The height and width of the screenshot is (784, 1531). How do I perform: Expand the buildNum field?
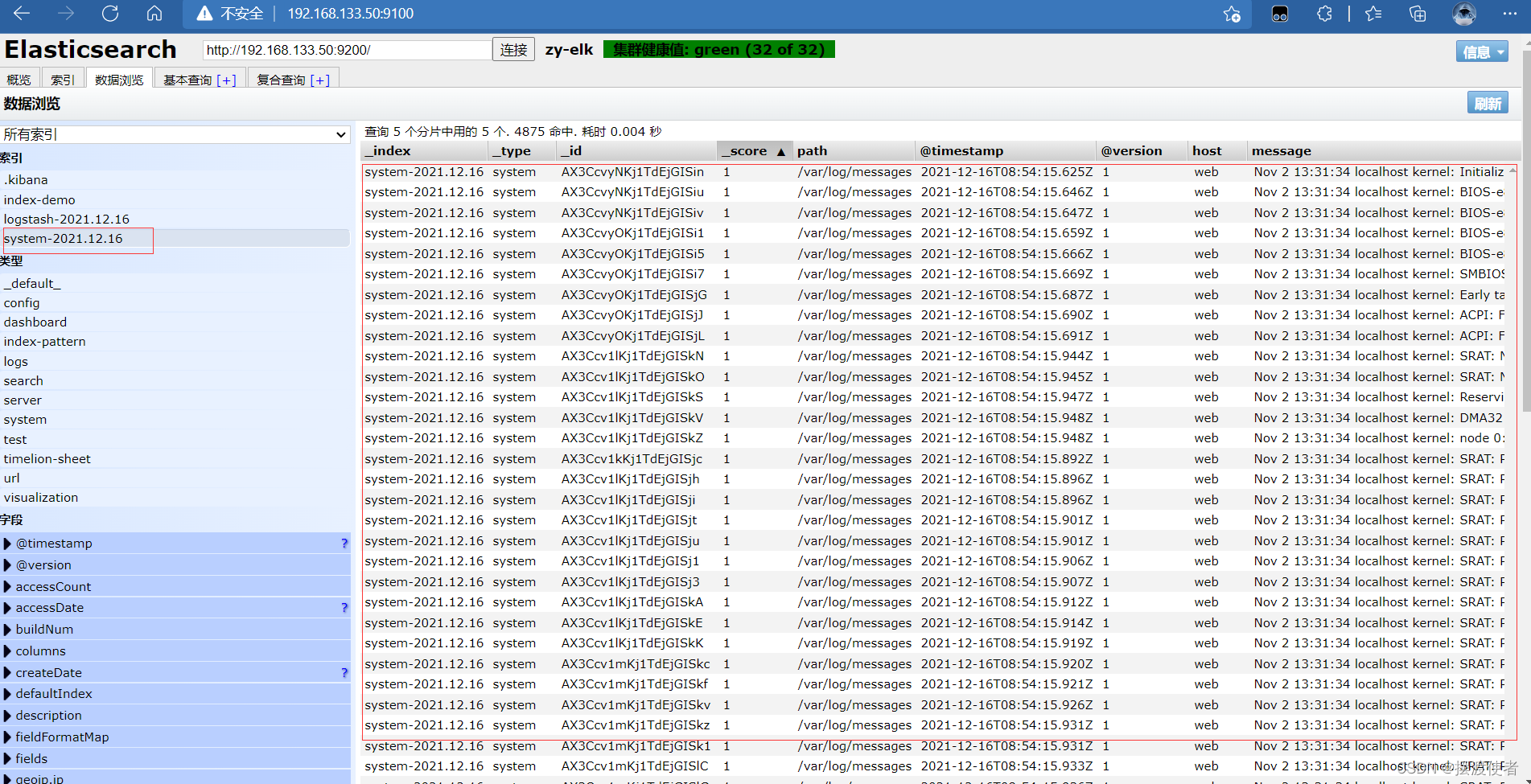click(8, 630)
